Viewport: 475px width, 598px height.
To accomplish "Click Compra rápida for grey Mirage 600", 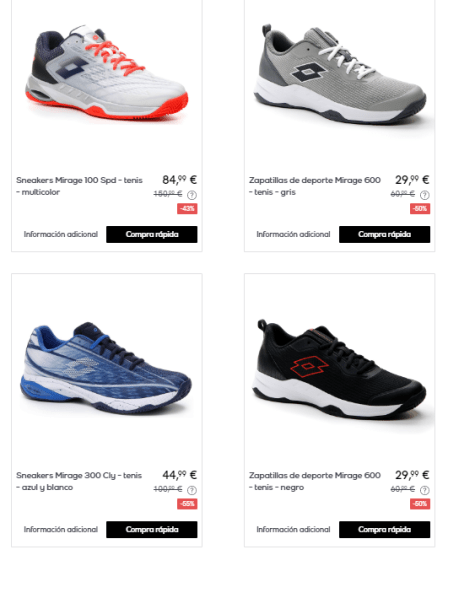I will point(385,234).
